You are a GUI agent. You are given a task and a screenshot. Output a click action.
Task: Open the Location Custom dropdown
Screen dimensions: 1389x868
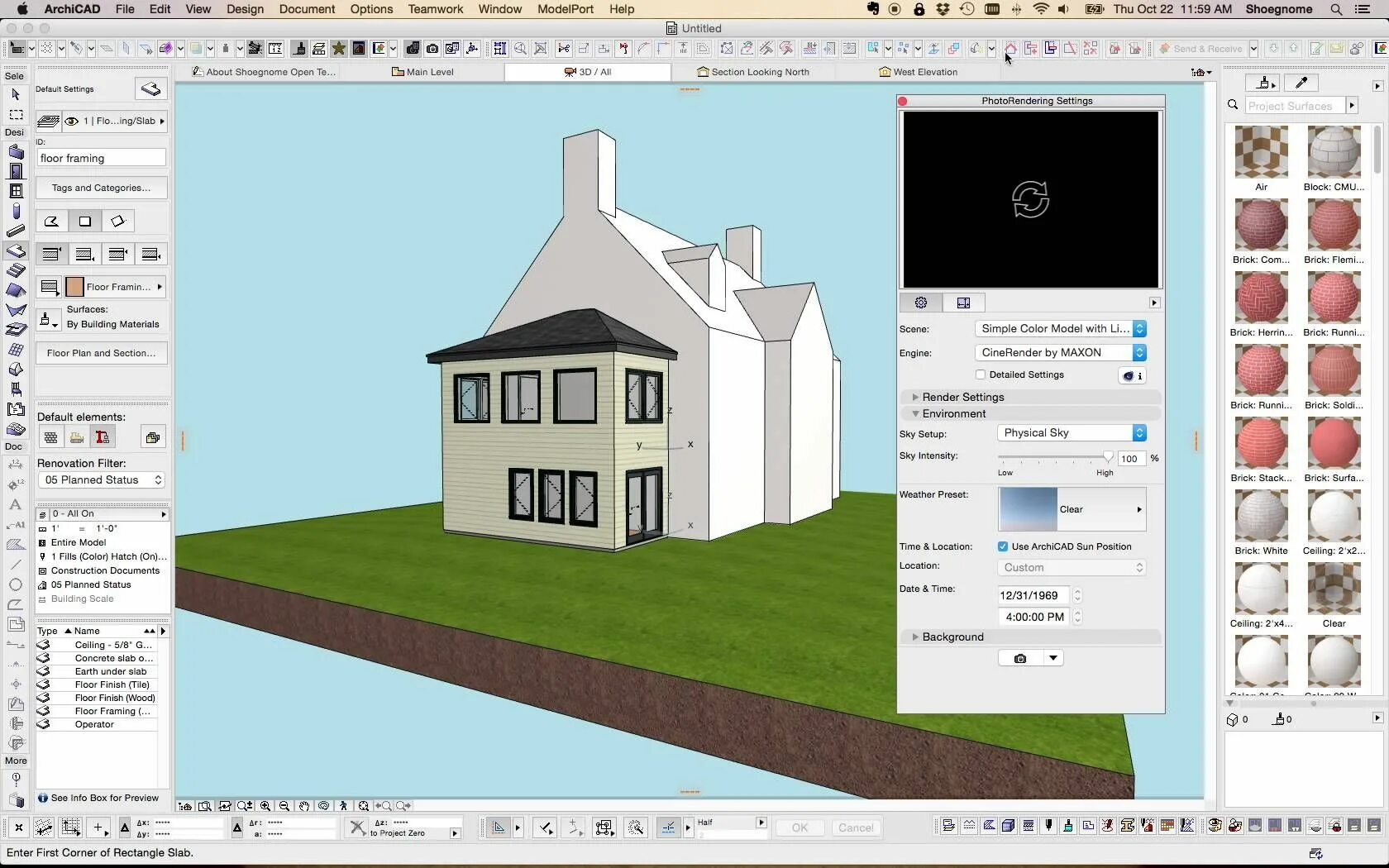1072,567
